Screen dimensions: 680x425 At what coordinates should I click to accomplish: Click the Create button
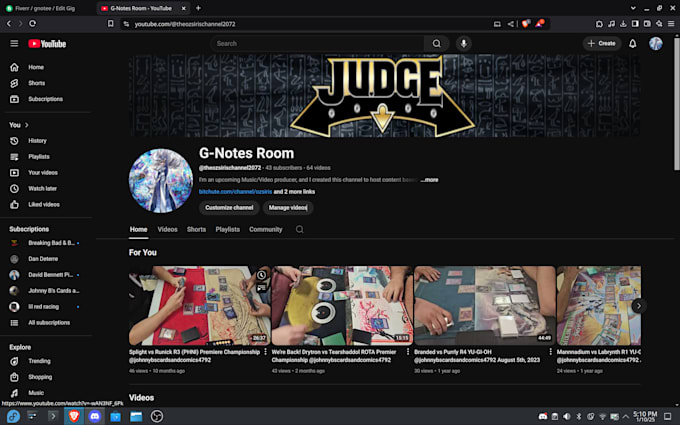click(602, 43)
